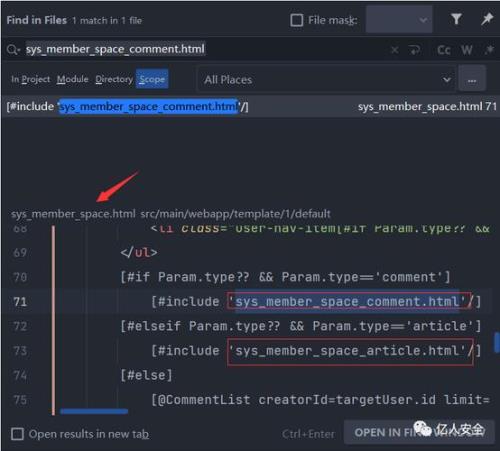The height and width of the screenshot is (451, 500).
Task: Select the sys_member_space.html 71 search result
Action: coord(250,107)
